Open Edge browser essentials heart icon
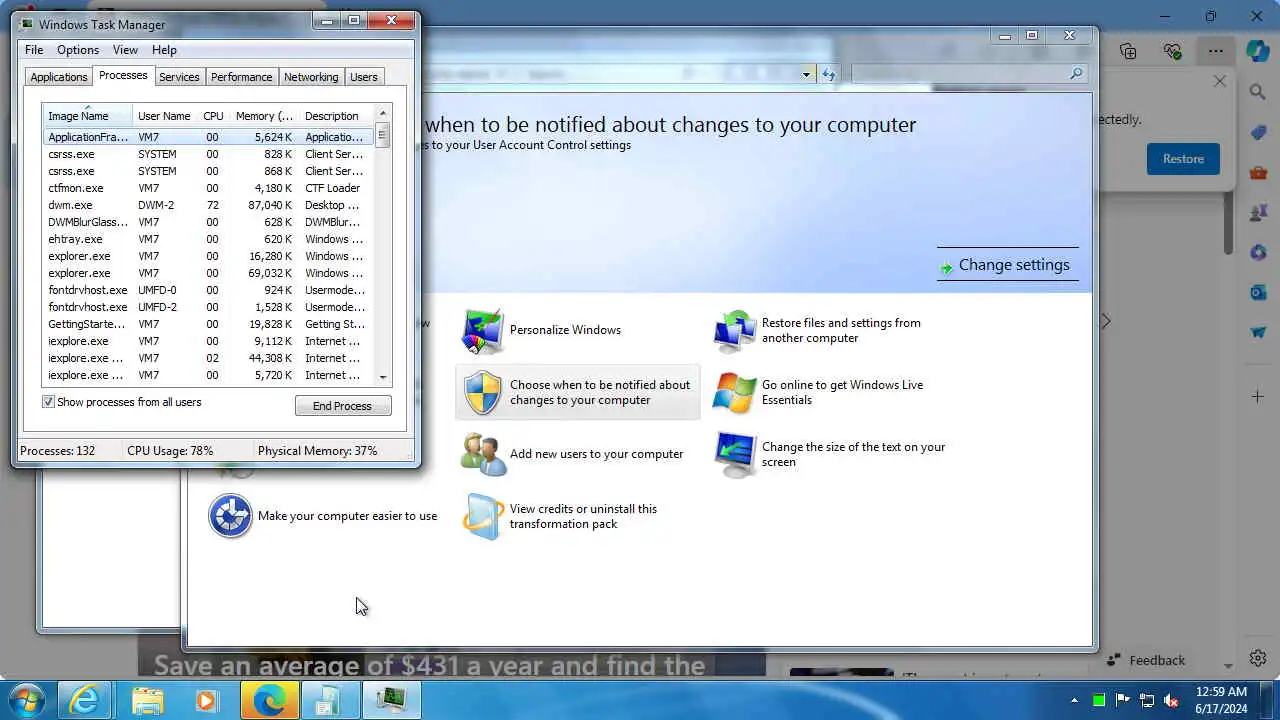The width and height of the screenshot is (1280, 720). coord(1172,51)
